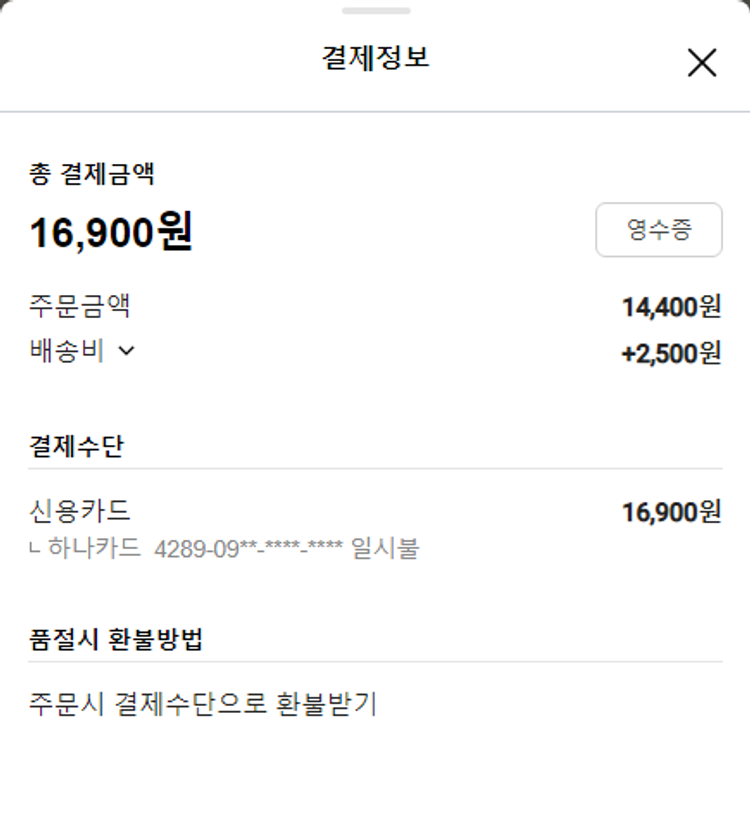The image size is (750, 824).
Task: Click the ㄴ sub-item marker before 하나카드
Action: pos(37,549)
